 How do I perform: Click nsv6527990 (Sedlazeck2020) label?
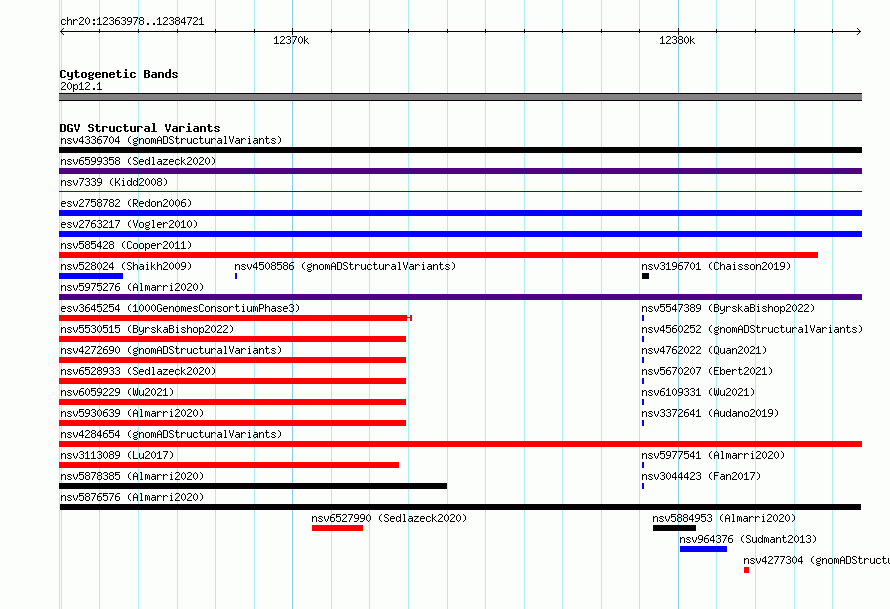click(389, 518)
